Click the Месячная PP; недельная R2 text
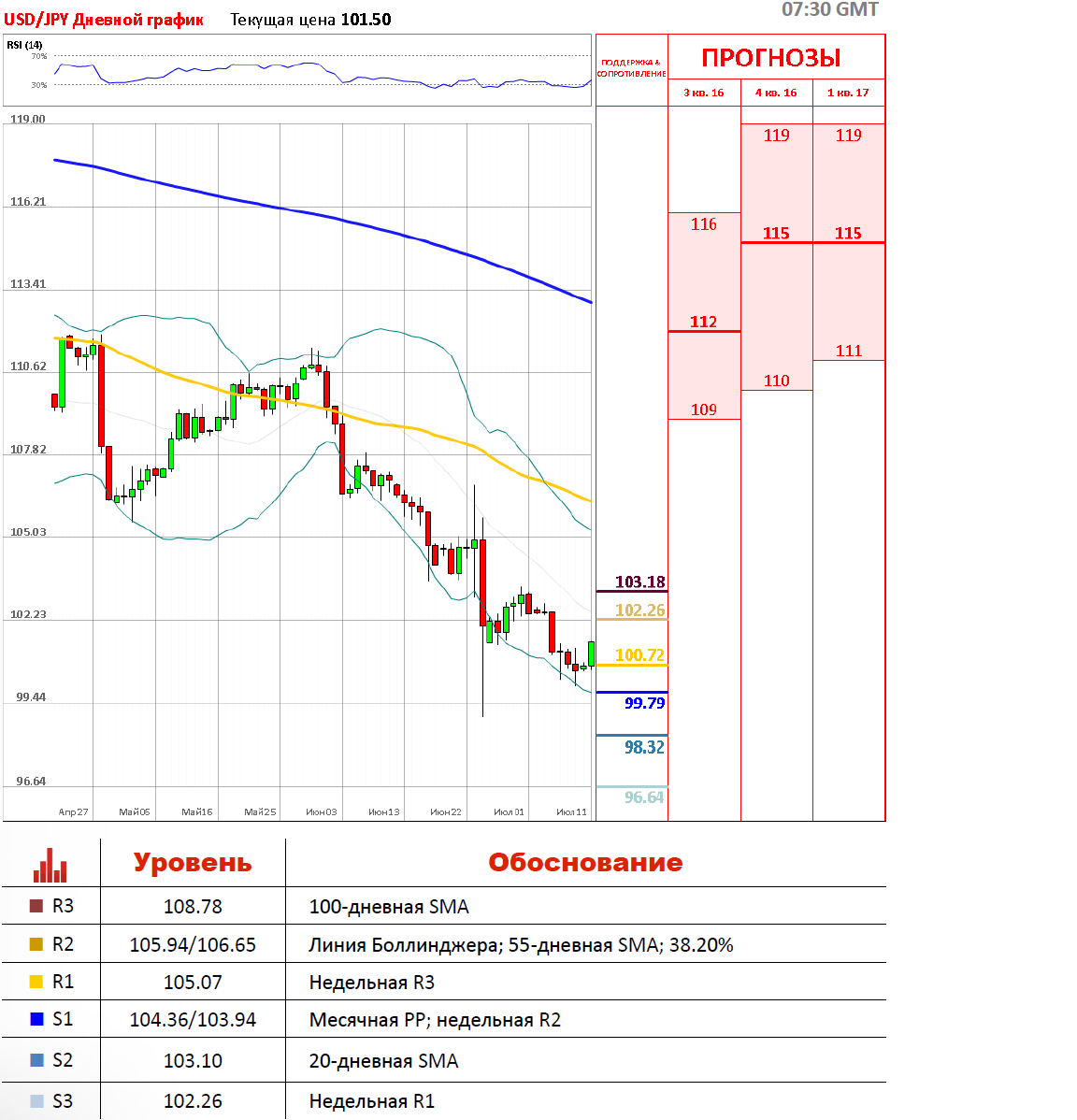 pyautogui.click(x=435, y=1019)
